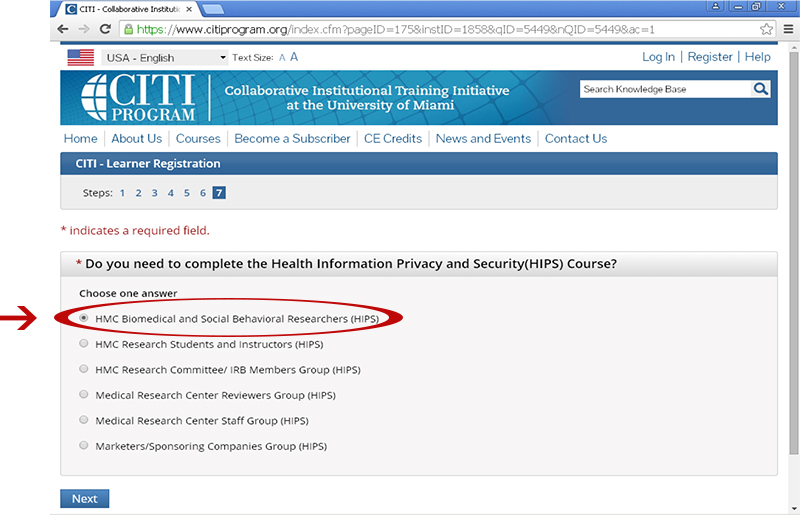This screenshot has height=515, width=800.
Task: Click the USA flag icon
Action: [81, 58]
